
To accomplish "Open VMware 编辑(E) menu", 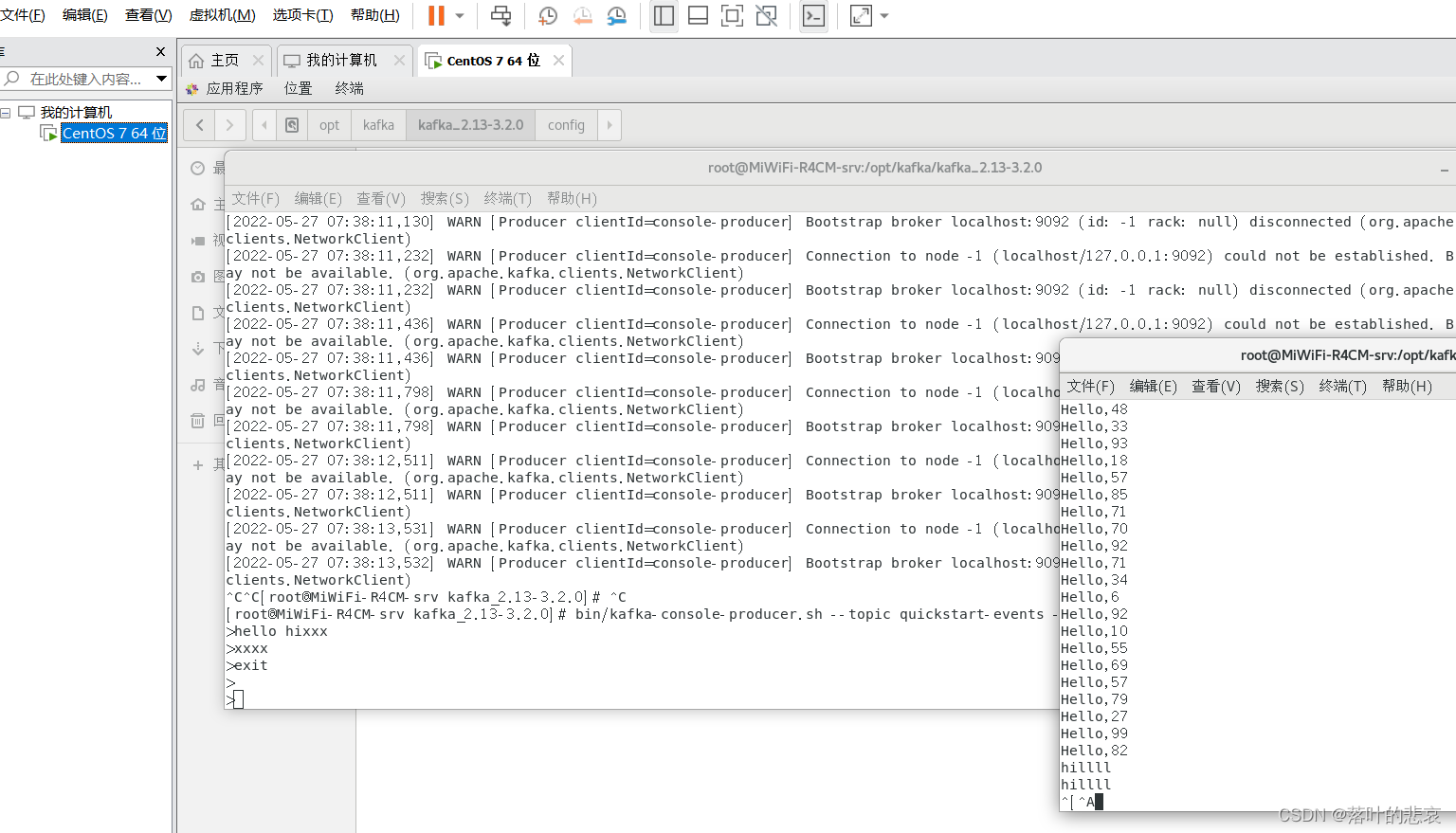I will pos(84,15).
